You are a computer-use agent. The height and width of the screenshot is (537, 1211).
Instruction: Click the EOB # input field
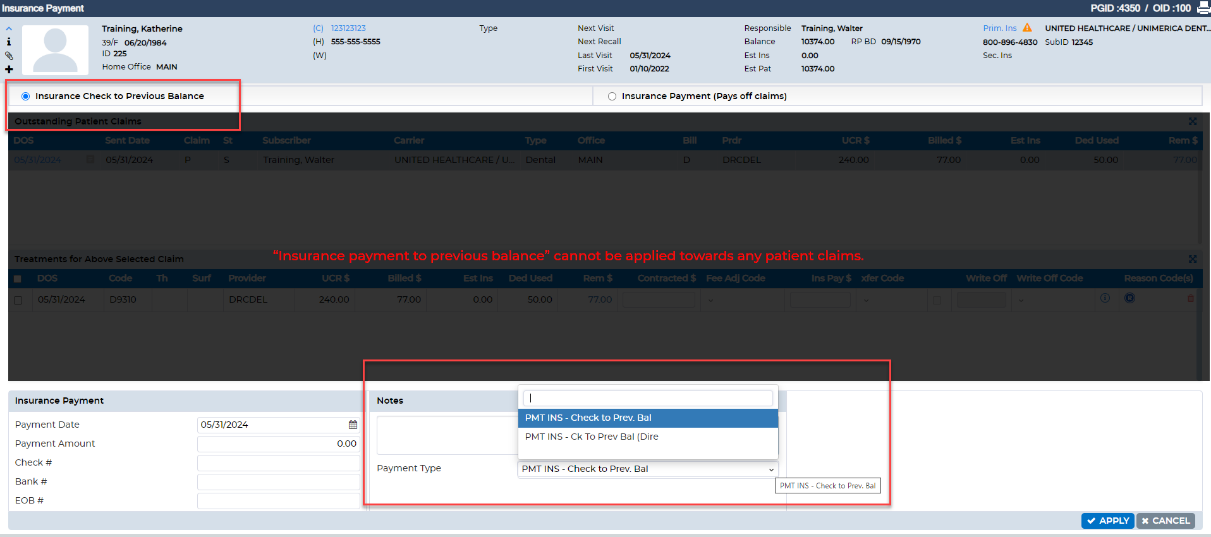278,501
